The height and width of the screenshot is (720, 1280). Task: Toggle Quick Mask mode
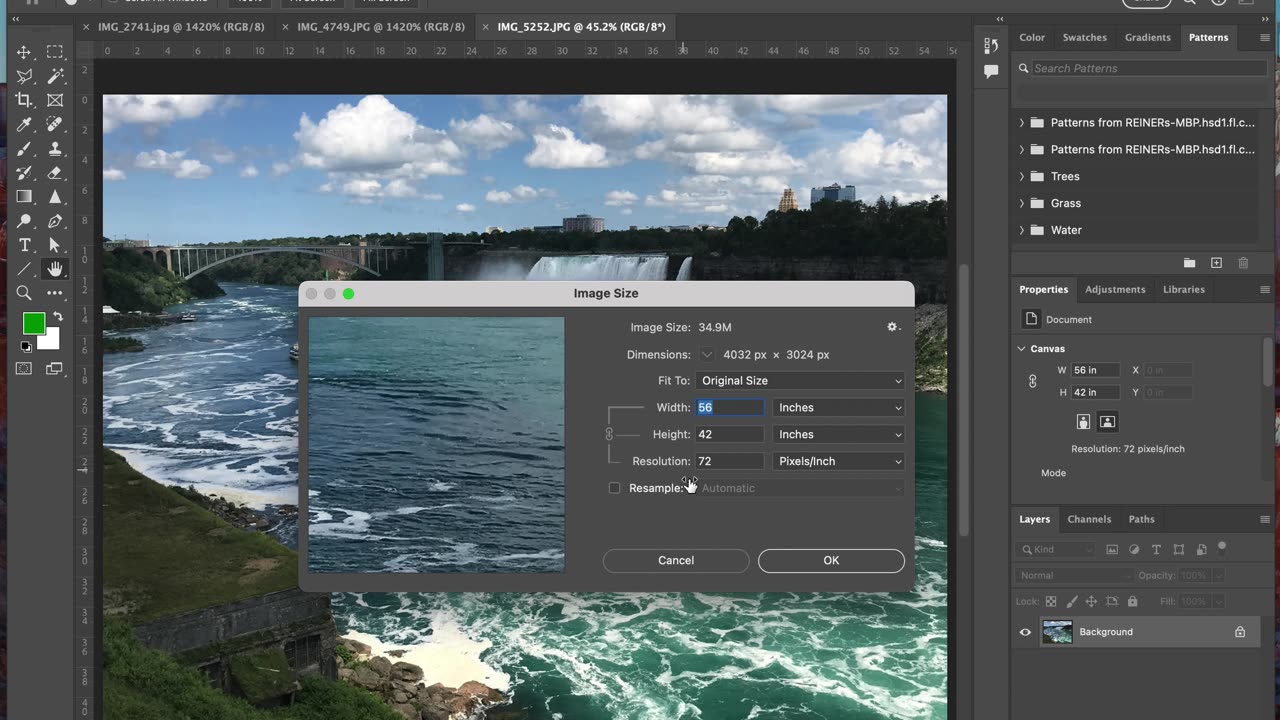click(x=24, y=369)
